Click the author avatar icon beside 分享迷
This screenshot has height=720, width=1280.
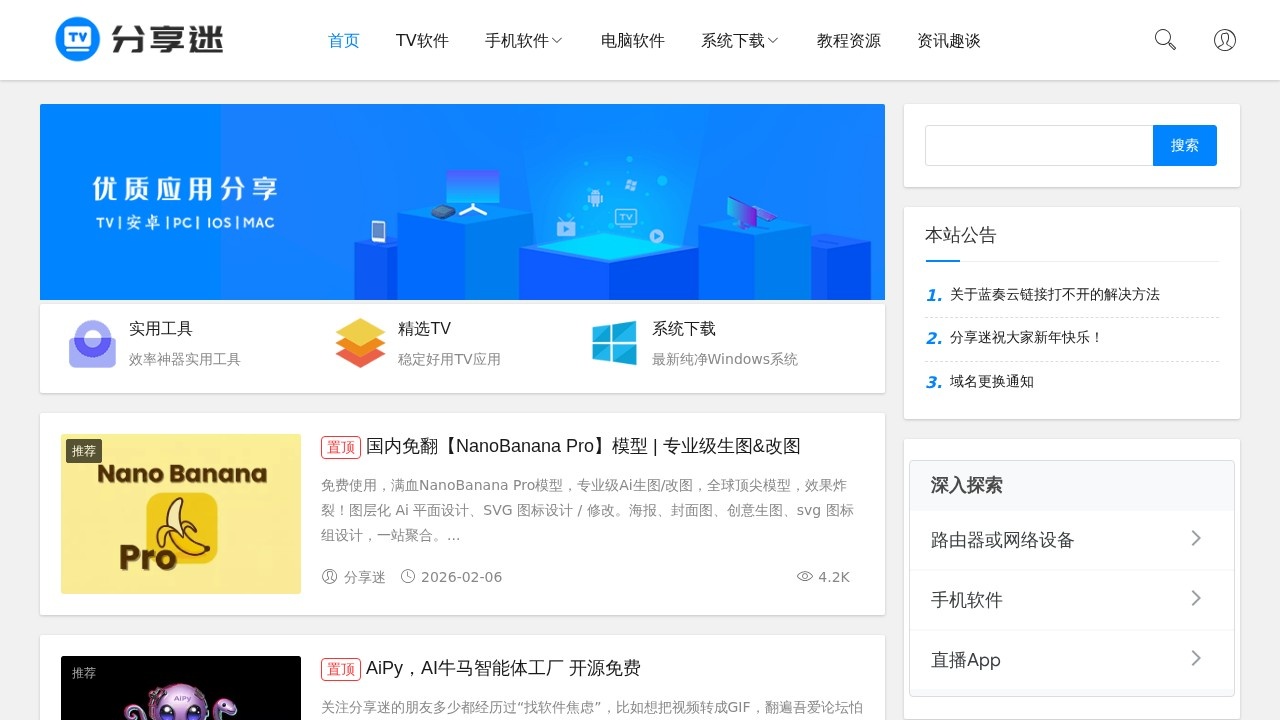click(329, 577)
